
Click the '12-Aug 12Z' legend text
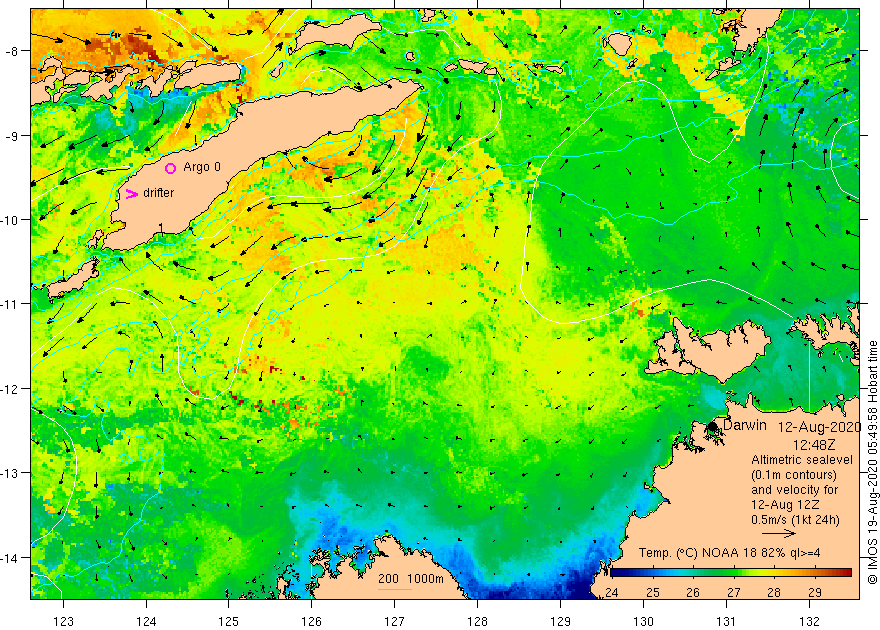[786, 505]
